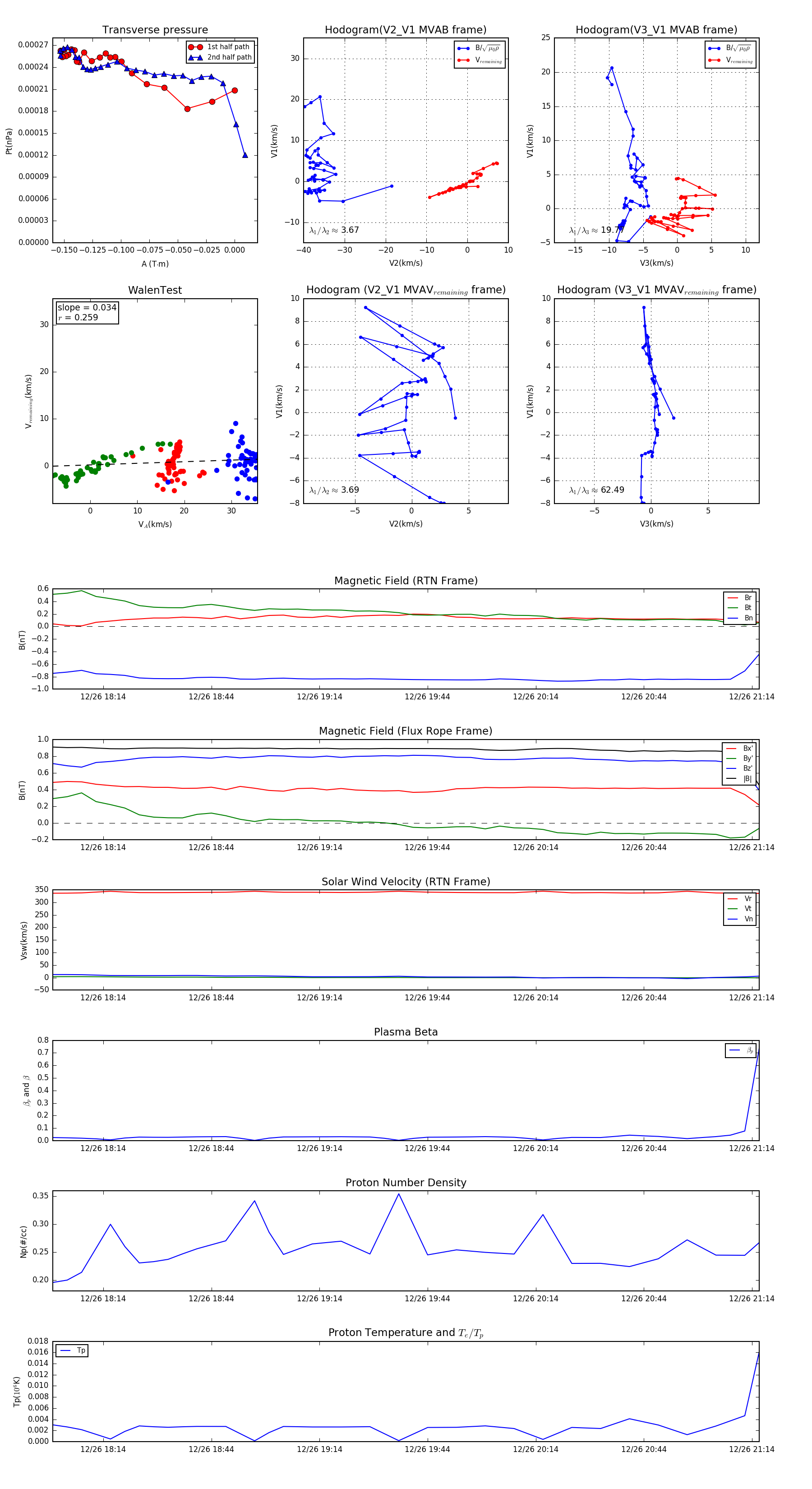Image resolution: width=812 pixels, height=1489 pixels.
Task: Click the "12/26 18:14" tick under Magnetic Field RTN
Action: tap(103, 697)
